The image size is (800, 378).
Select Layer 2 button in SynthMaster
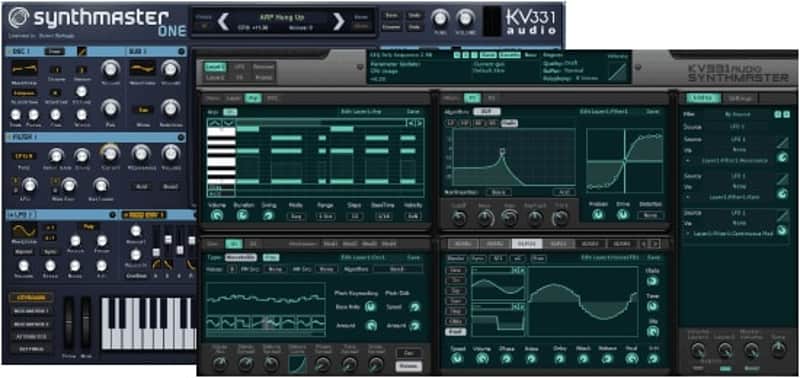[x=215, y=78]
